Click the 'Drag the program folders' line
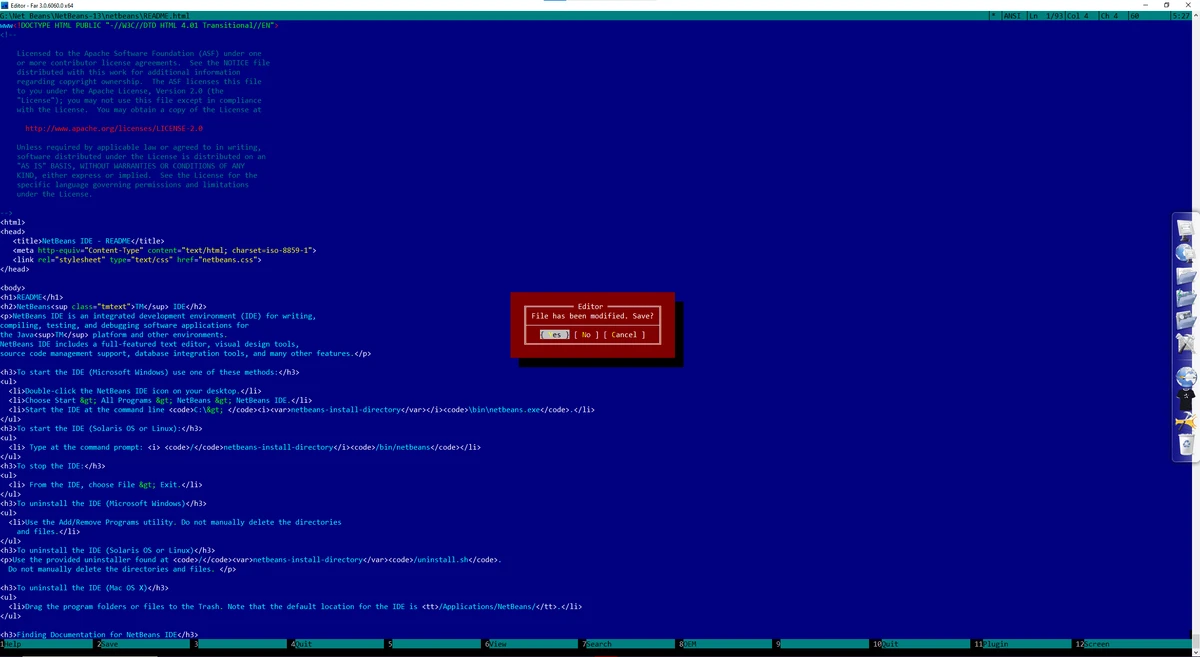This screenshot has width=1200, height=657. 295,606
